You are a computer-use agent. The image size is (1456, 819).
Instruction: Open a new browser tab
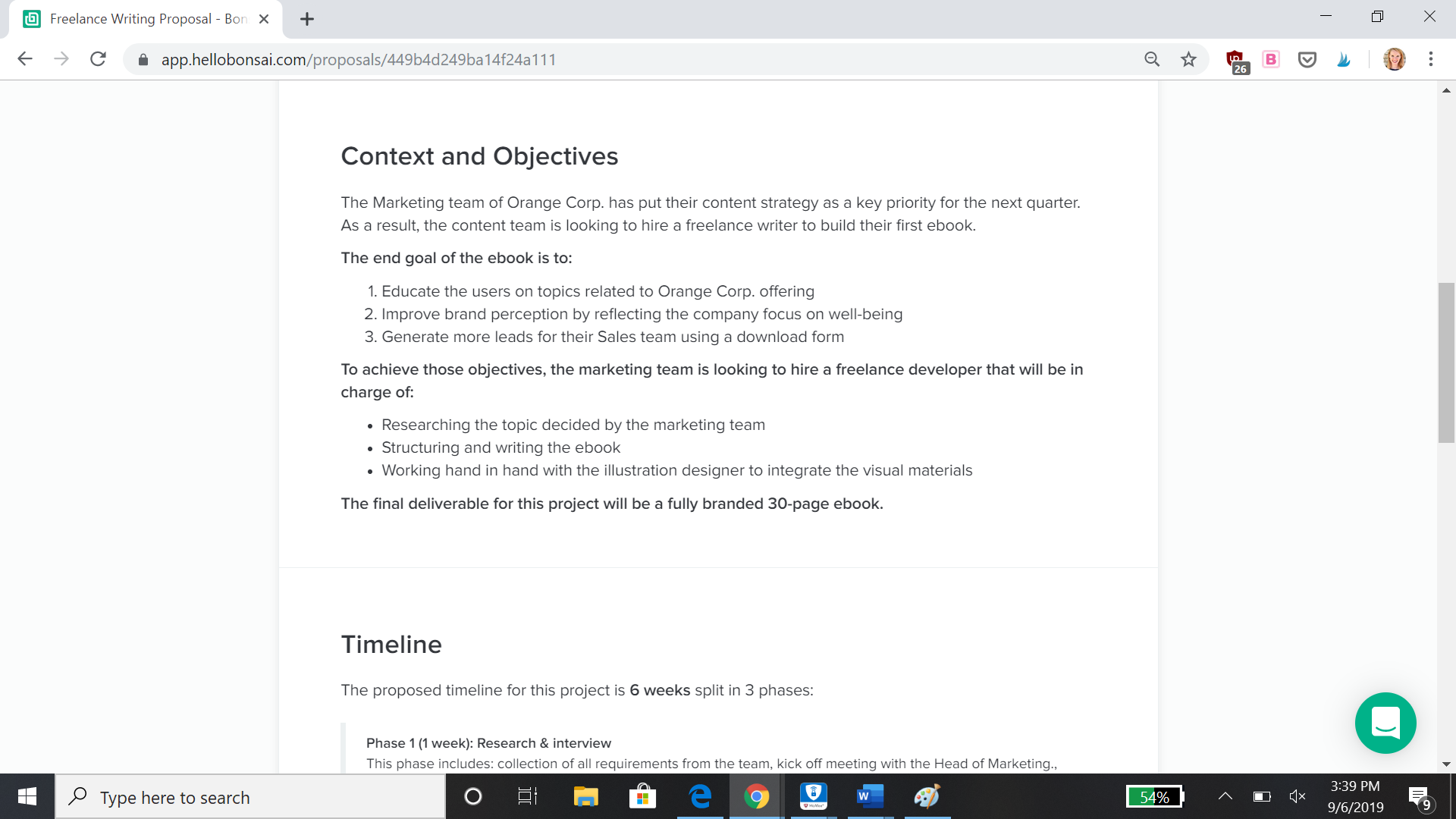[306, 19]
